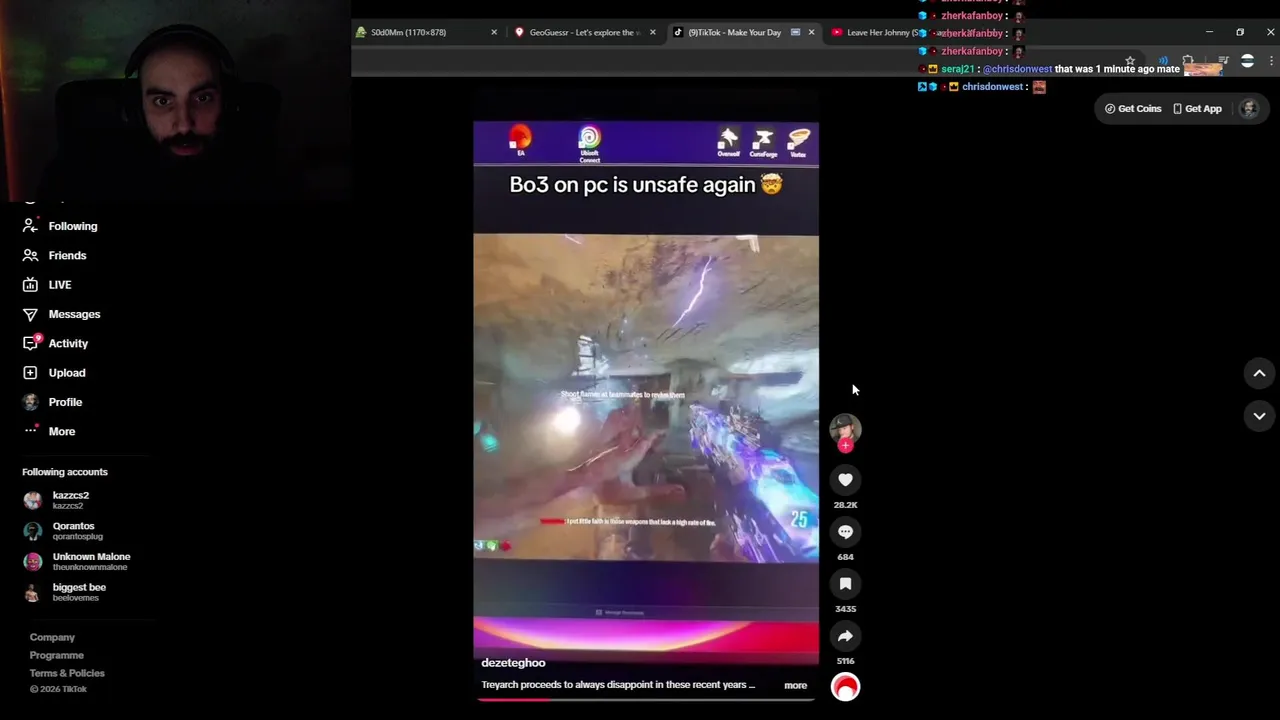Open the video comments (684)
Screen dimensions: 1280x720
point(845,532)
